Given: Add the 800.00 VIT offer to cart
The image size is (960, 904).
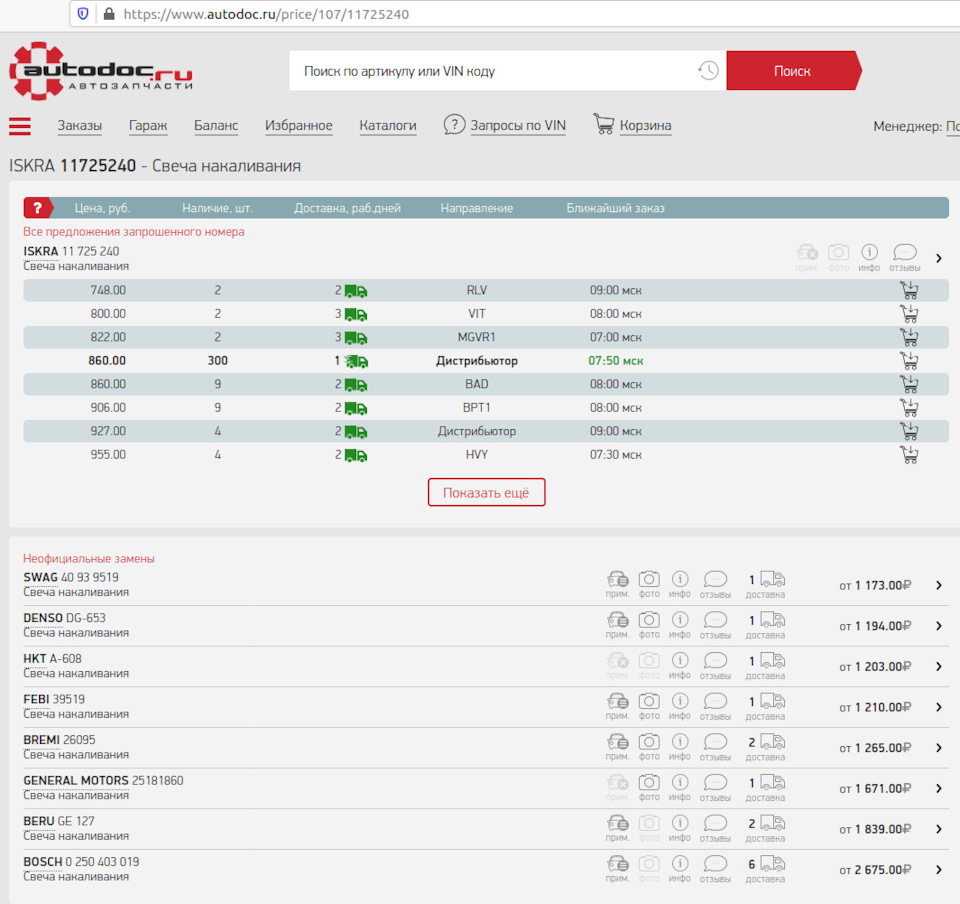Looking at the screenshot, I should pyautogui.click(x=909, y=313).
